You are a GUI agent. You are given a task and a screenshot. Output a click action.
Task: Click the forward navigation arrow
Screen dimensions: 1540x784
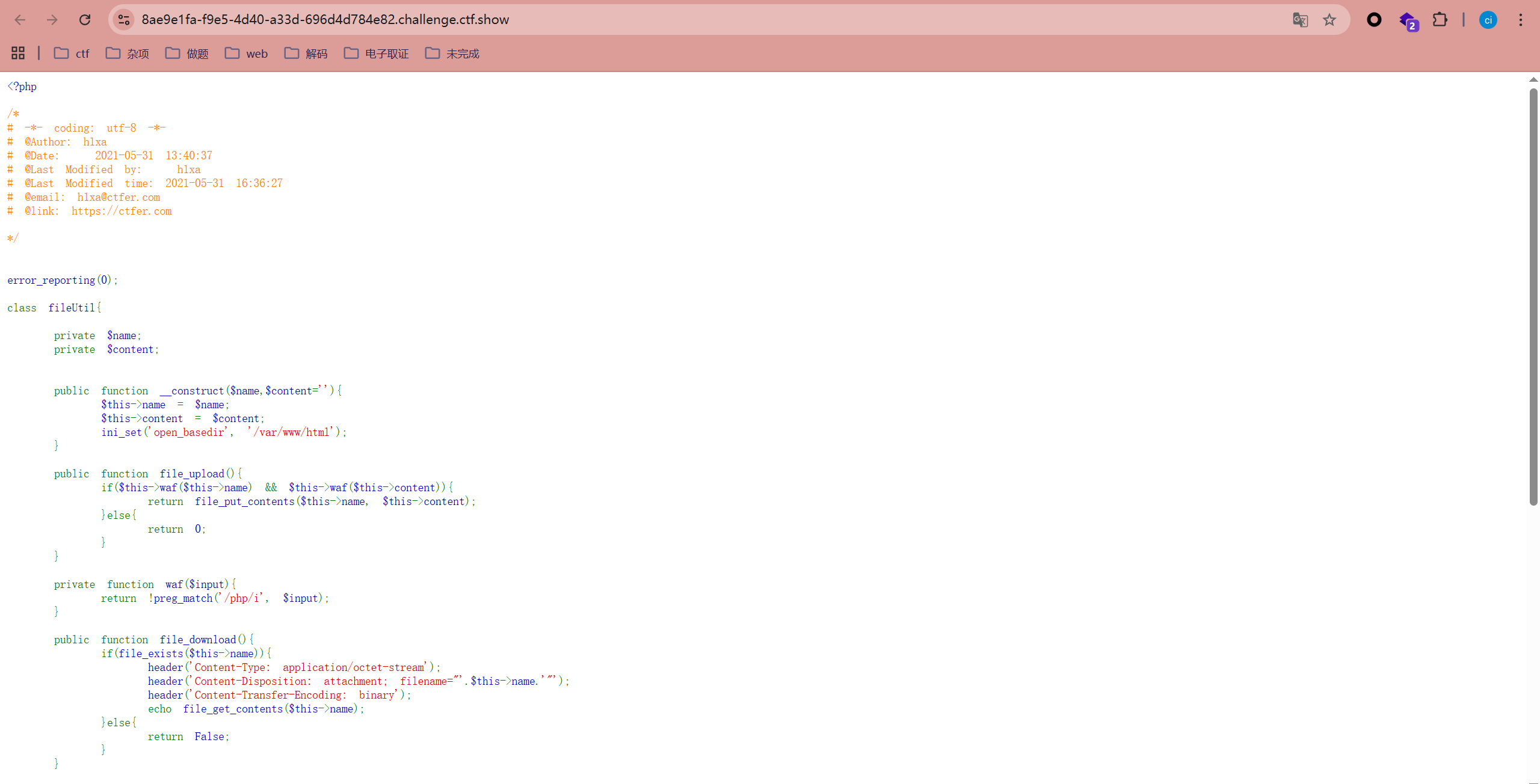coord(52,20)
